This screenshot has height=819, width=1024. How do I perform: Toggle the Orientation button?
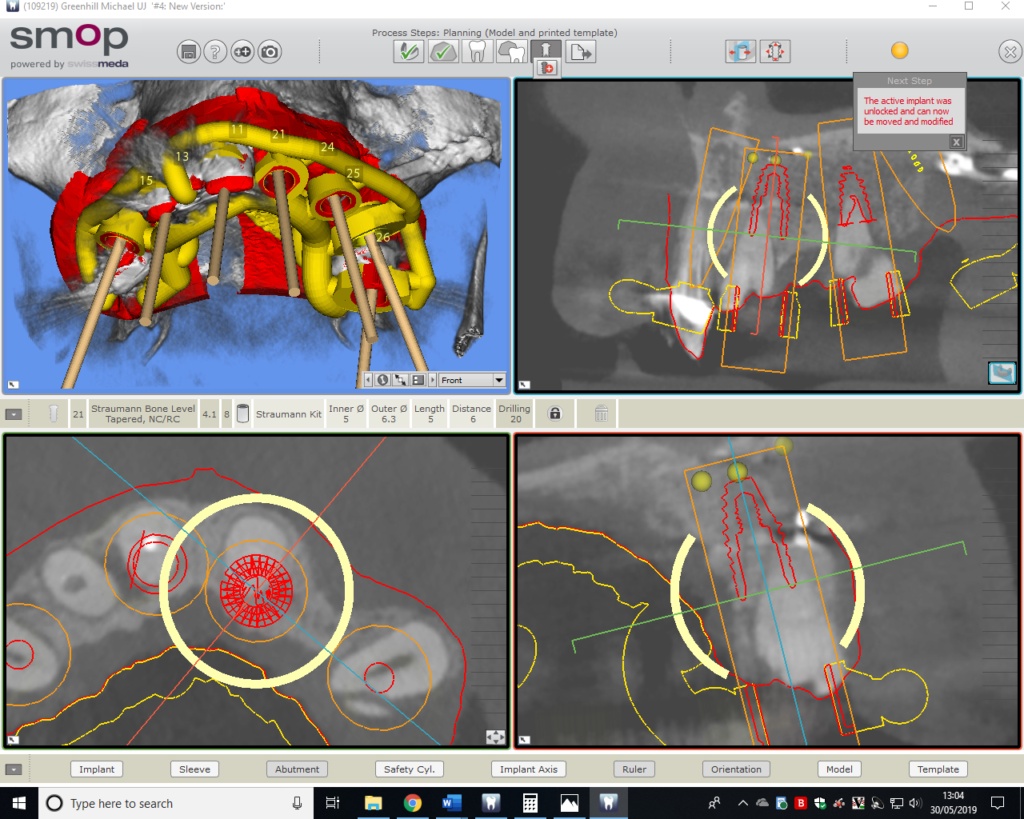point(736,769)
